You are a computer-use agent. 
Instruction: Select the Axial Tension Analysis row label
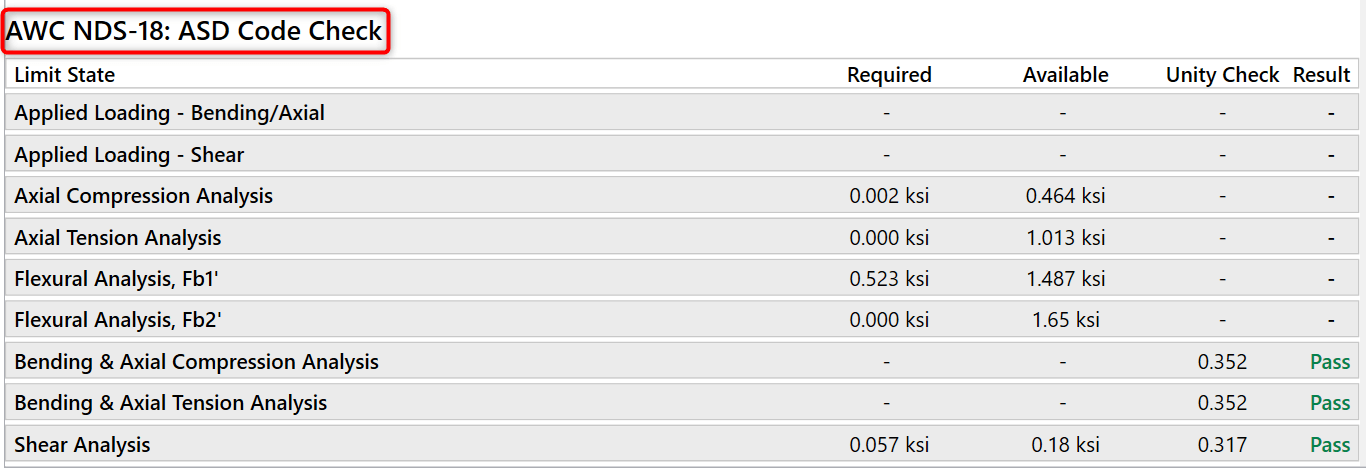[117, 238]
